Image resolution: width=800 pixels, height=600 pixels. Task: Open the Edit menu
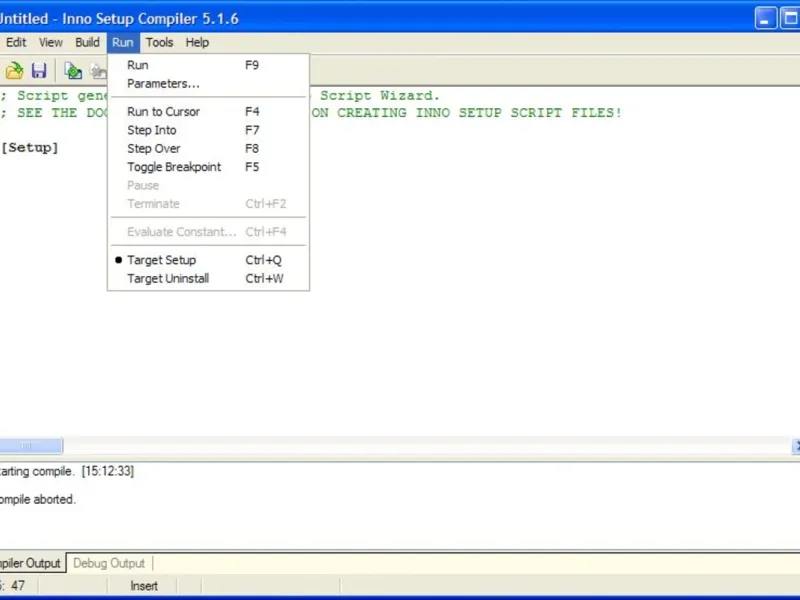pyautogui.click(x=16, y=42)
